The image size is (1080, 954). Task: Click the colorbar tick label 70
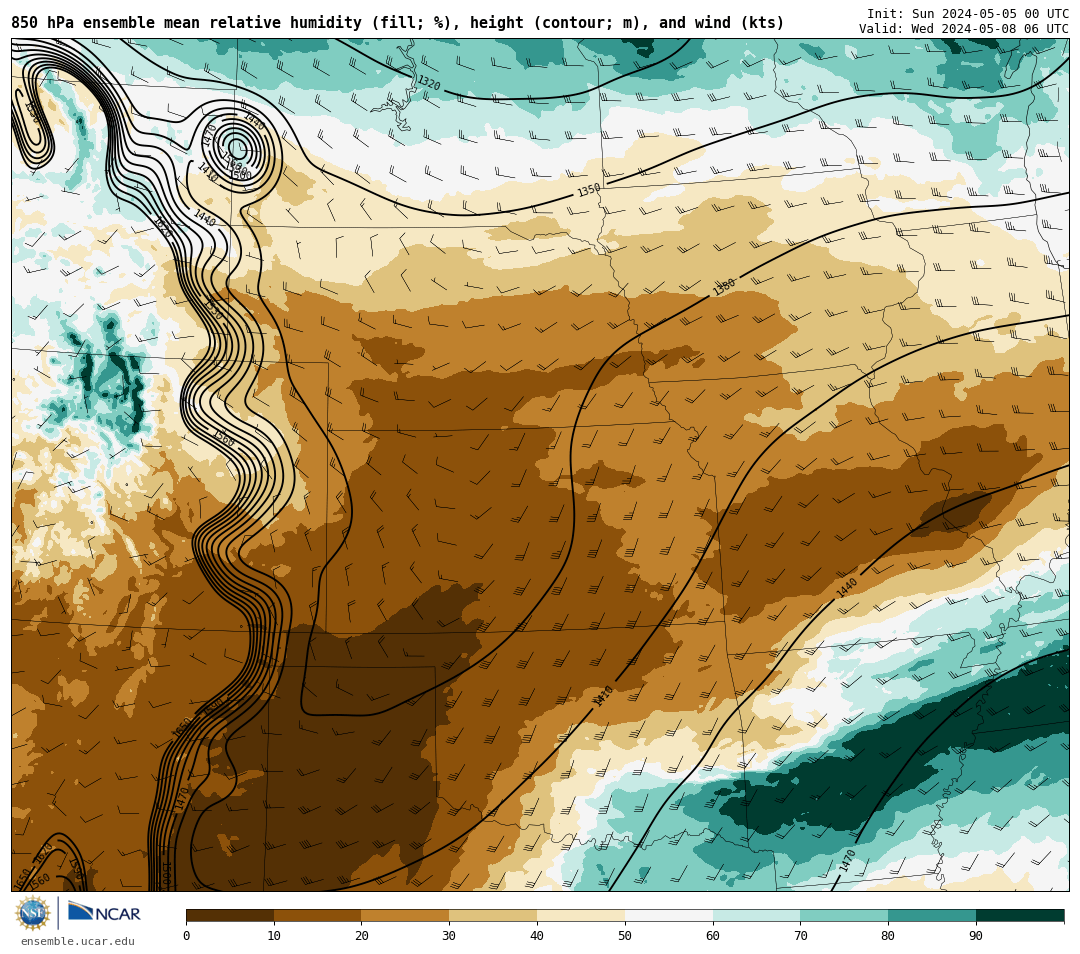click(800, 935)
